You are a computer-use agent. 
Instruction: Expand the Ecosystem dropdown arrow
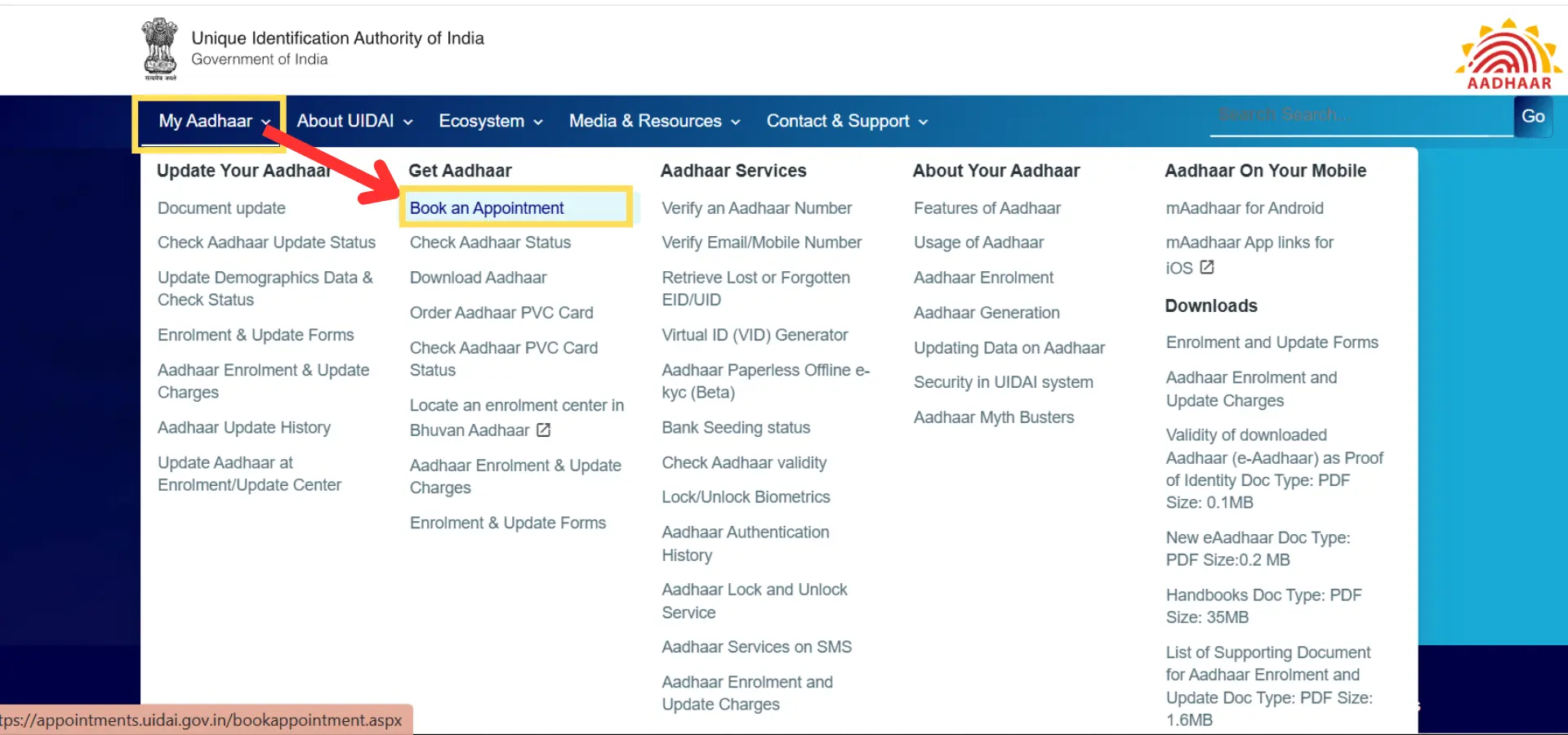pyautogui.click(x=538, y=122)
